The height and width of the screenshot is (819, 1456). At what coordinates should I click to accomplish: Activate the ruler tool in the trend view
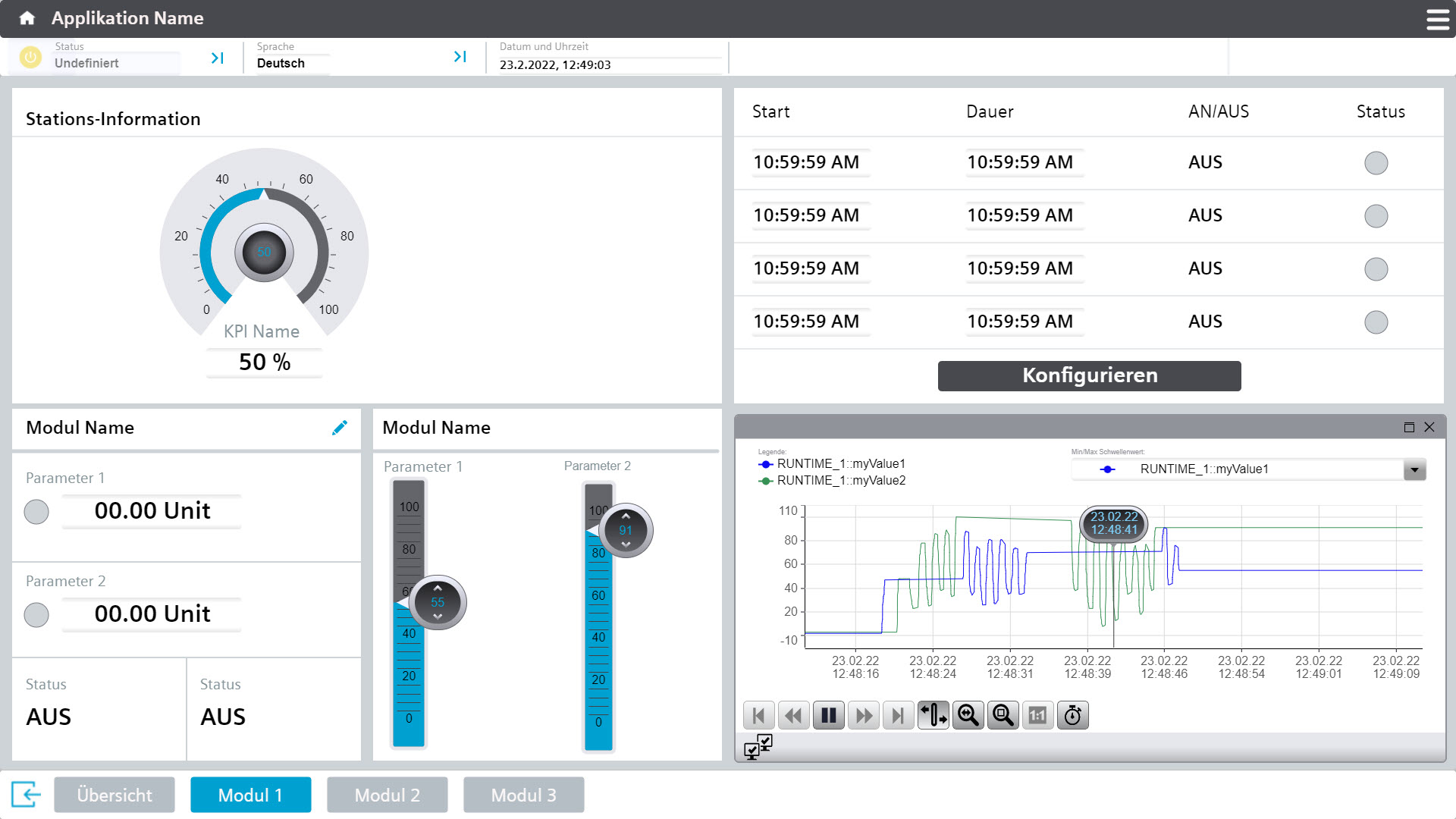tap(934, 715)
